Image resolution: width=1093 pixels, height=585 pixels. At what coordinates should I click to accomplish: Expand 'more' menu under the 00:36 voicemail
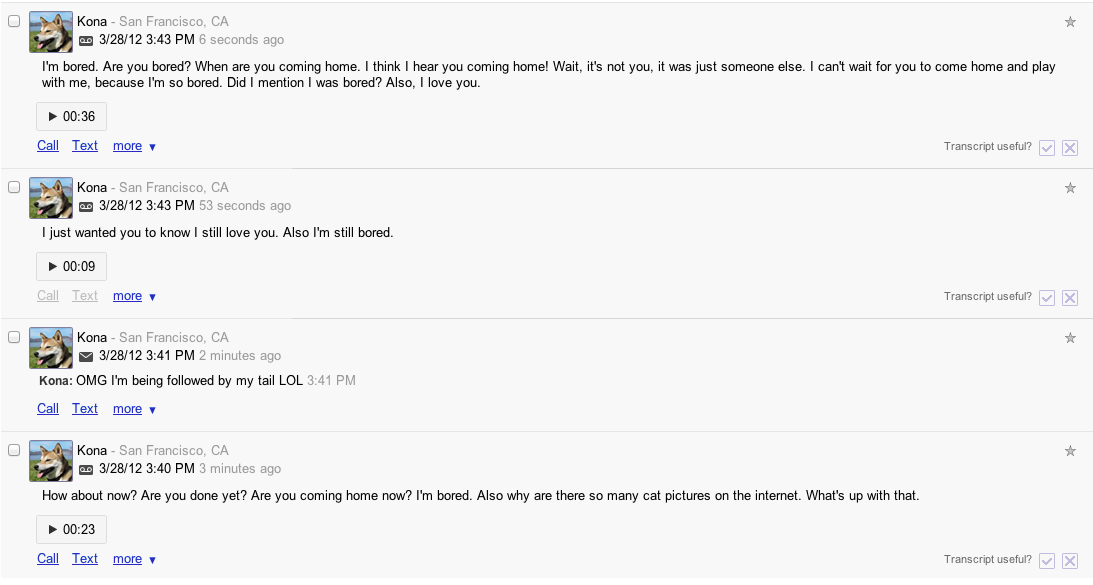pyautogui.click(x=134, y=146)
